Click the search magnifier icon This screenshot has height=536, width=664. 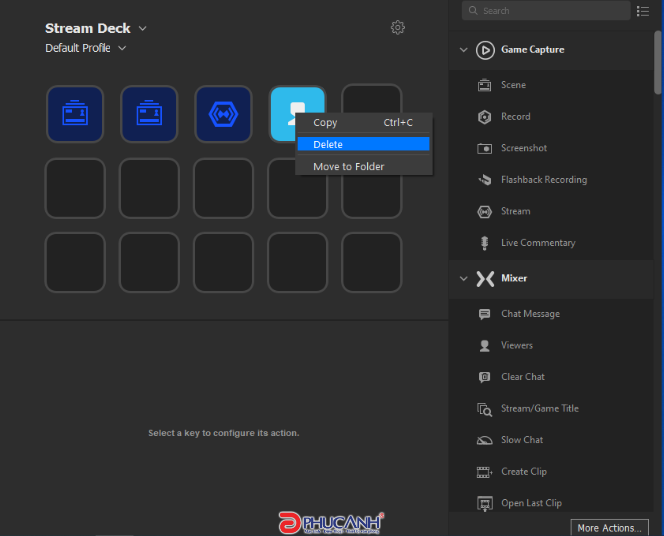[x=473, y=11]
